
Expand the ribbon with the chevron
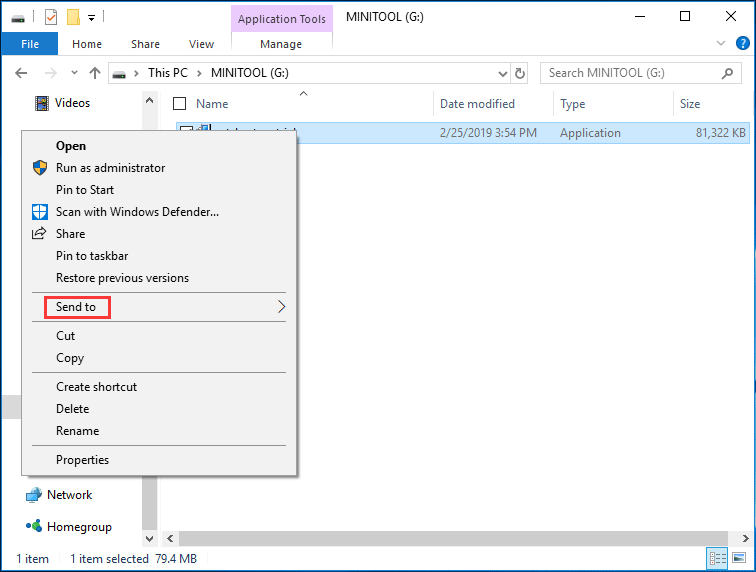click(x=721, y=43)
